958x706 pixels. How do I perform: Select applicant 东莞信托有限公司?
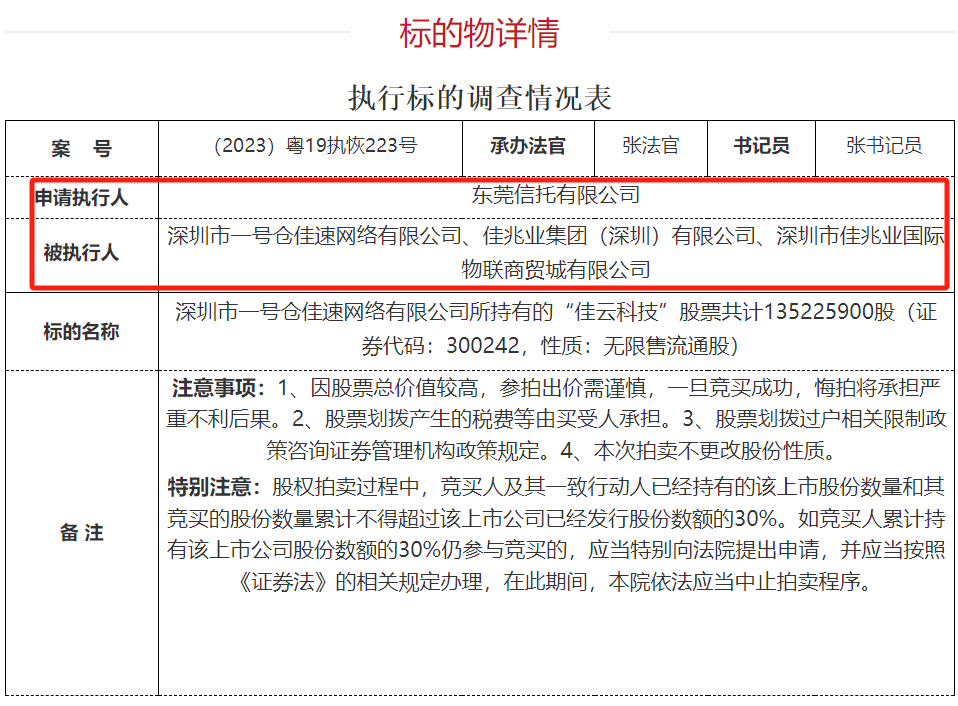click(555, 195)
